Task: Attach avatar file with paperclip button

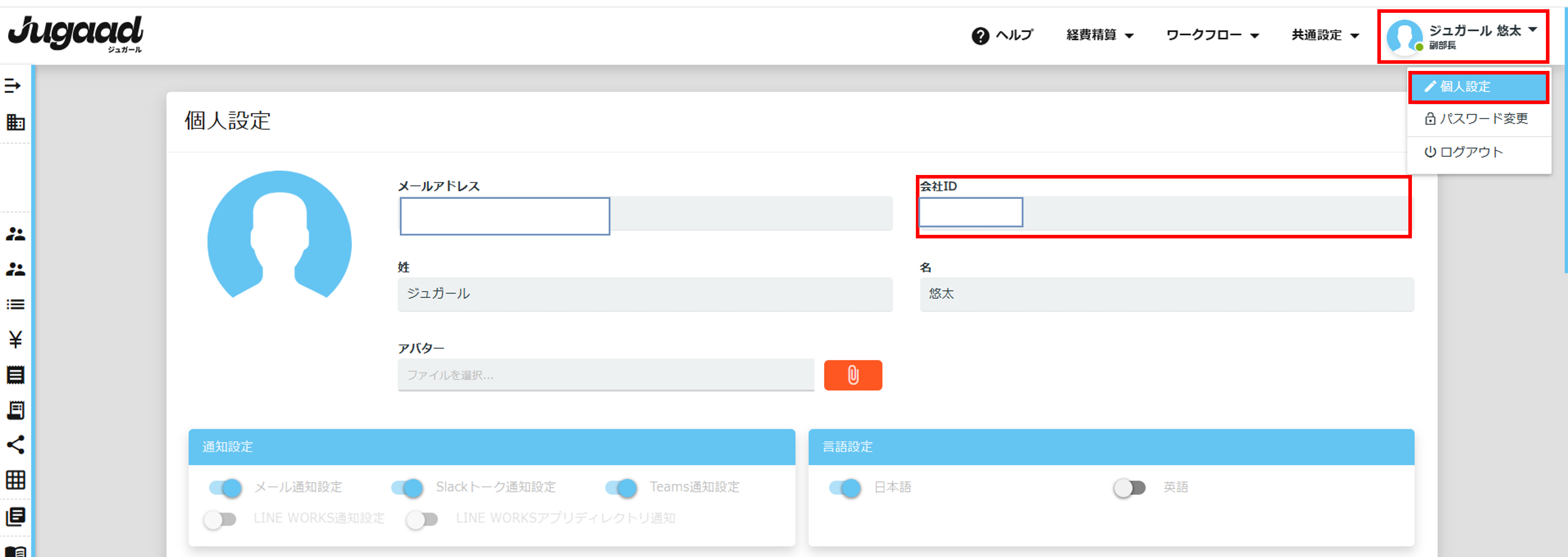Action: click(x=853, y=375)
